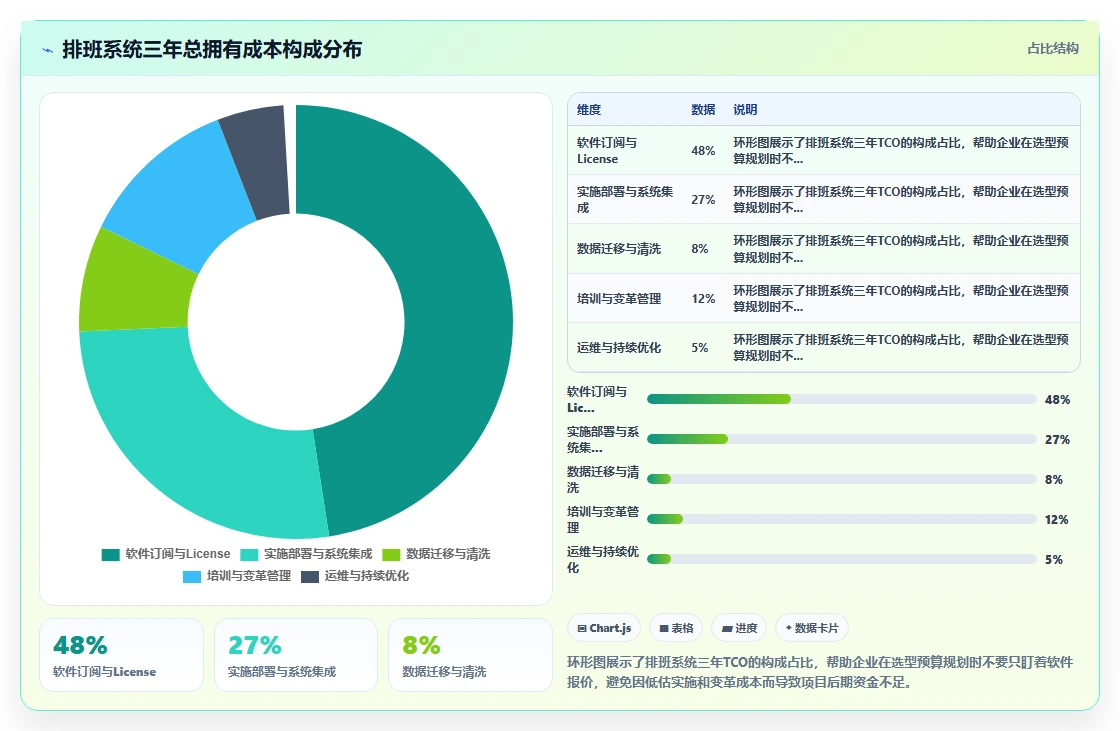Click the lightning icon beside the chart title

[x=48, y=50]
